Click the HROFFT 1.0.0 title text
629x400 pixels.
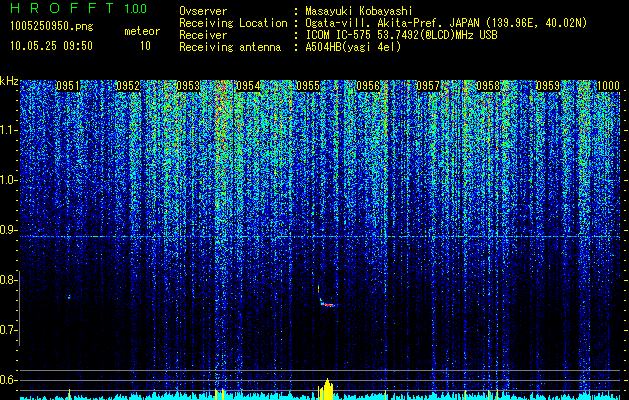click(78, 8)
